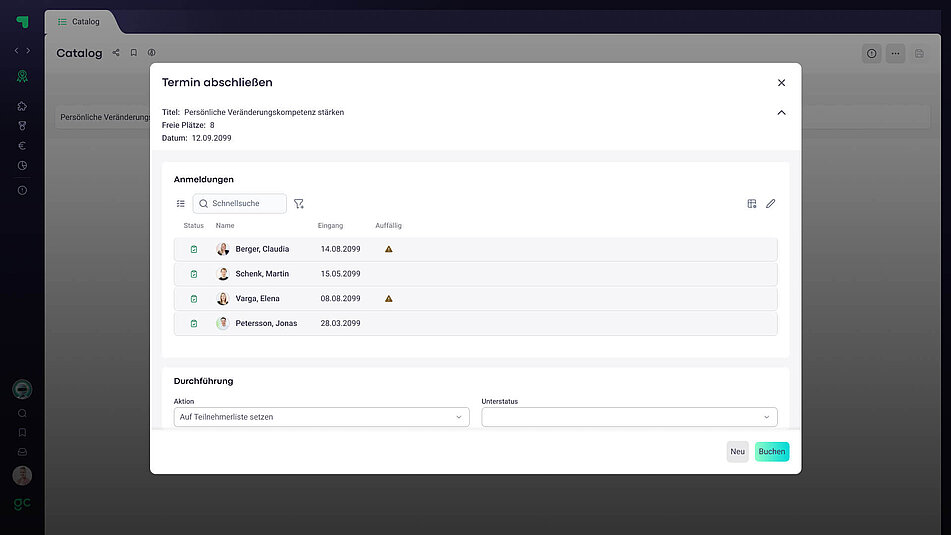Open the Aktion dropdown
Viewport: 951px width, 535px height.
click(321, 417)
